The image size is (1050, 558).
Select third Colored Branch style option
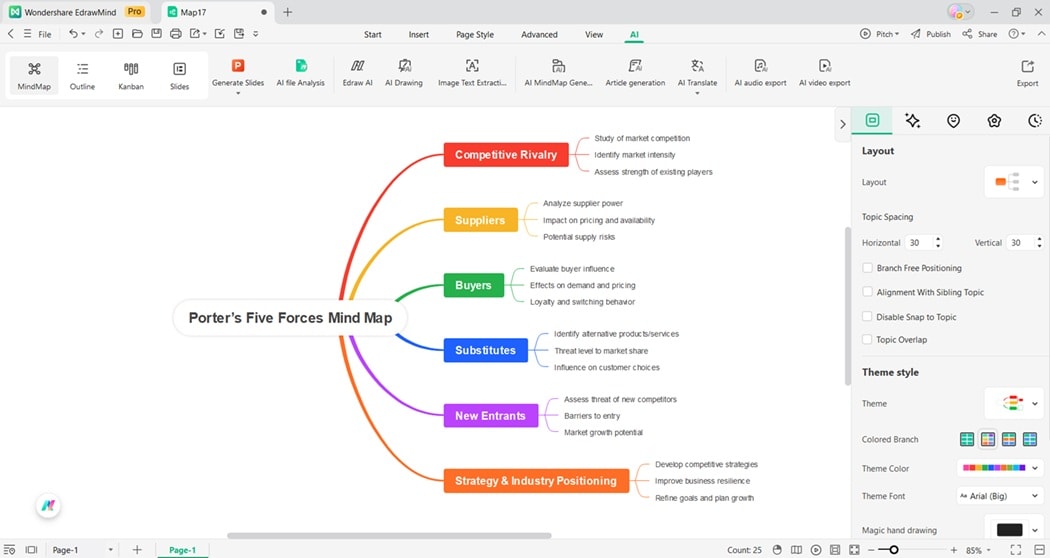coord(1009,439)
